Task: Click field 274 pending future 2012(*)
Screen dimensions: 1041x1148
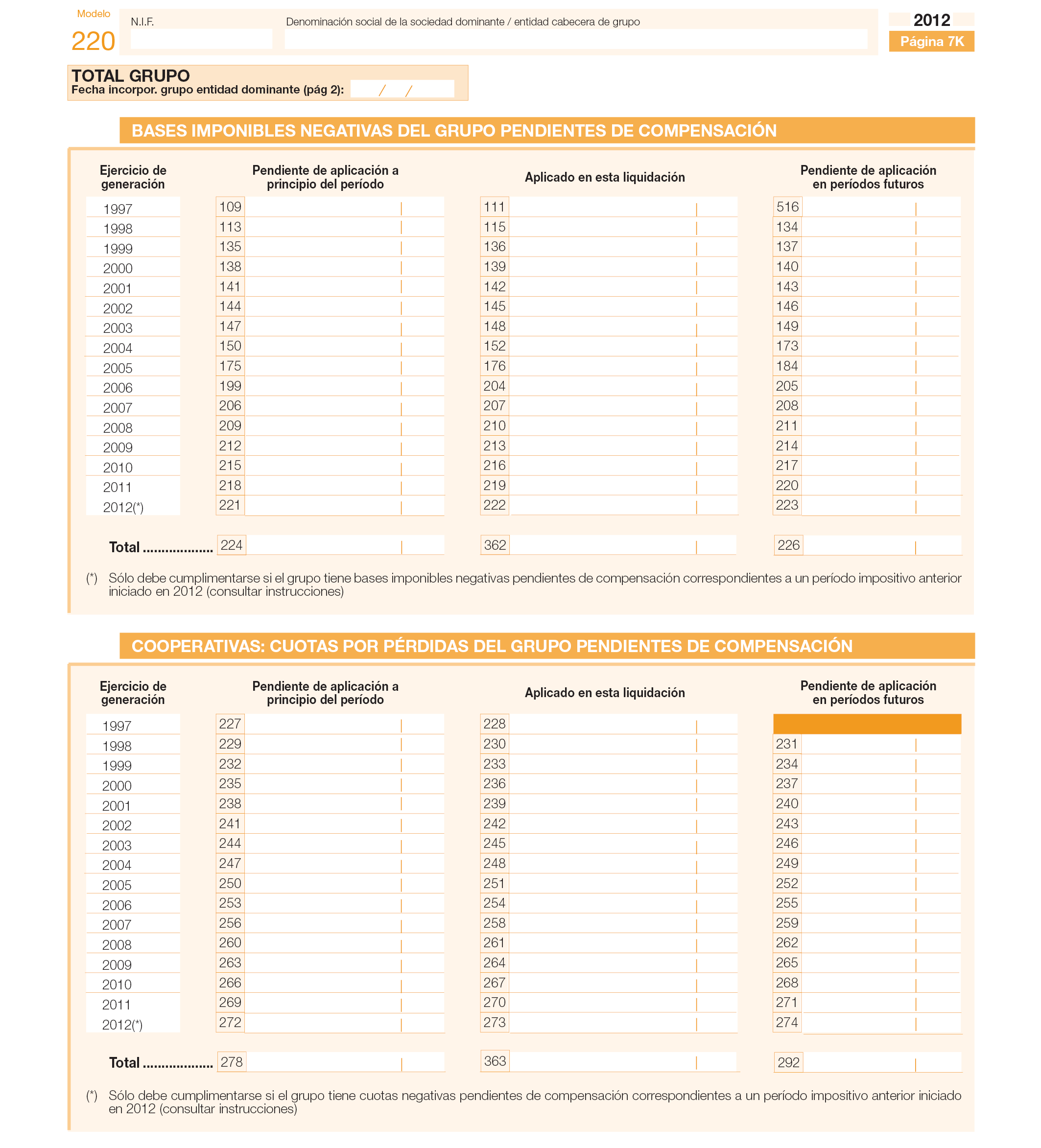Action: (881, 1023)
